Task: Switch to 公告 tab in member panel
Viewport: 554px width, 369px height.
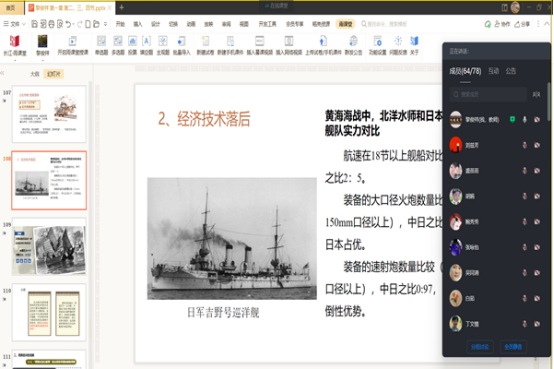Action: (x=511, y=71)
